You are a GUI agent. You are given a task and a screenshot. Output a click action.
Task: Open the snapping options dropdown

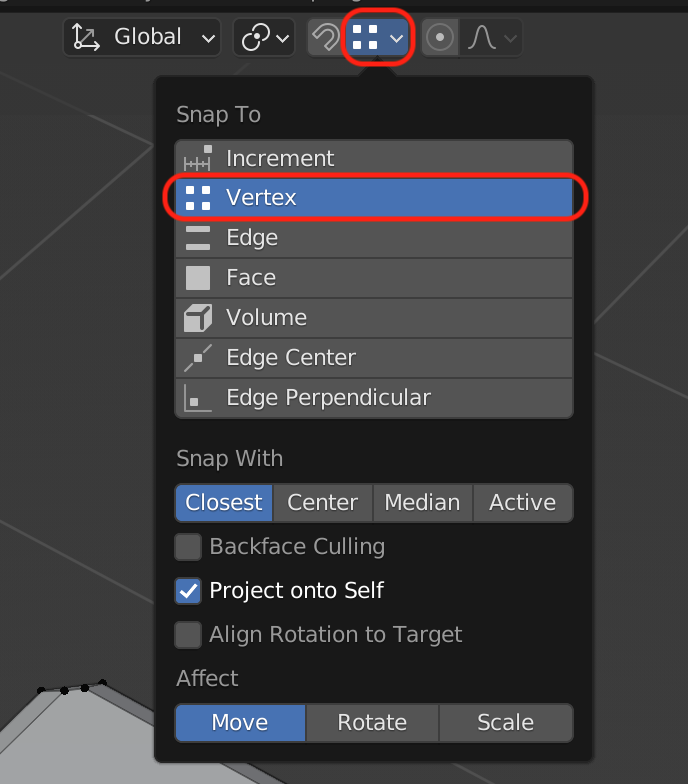(x=397, y=38)
